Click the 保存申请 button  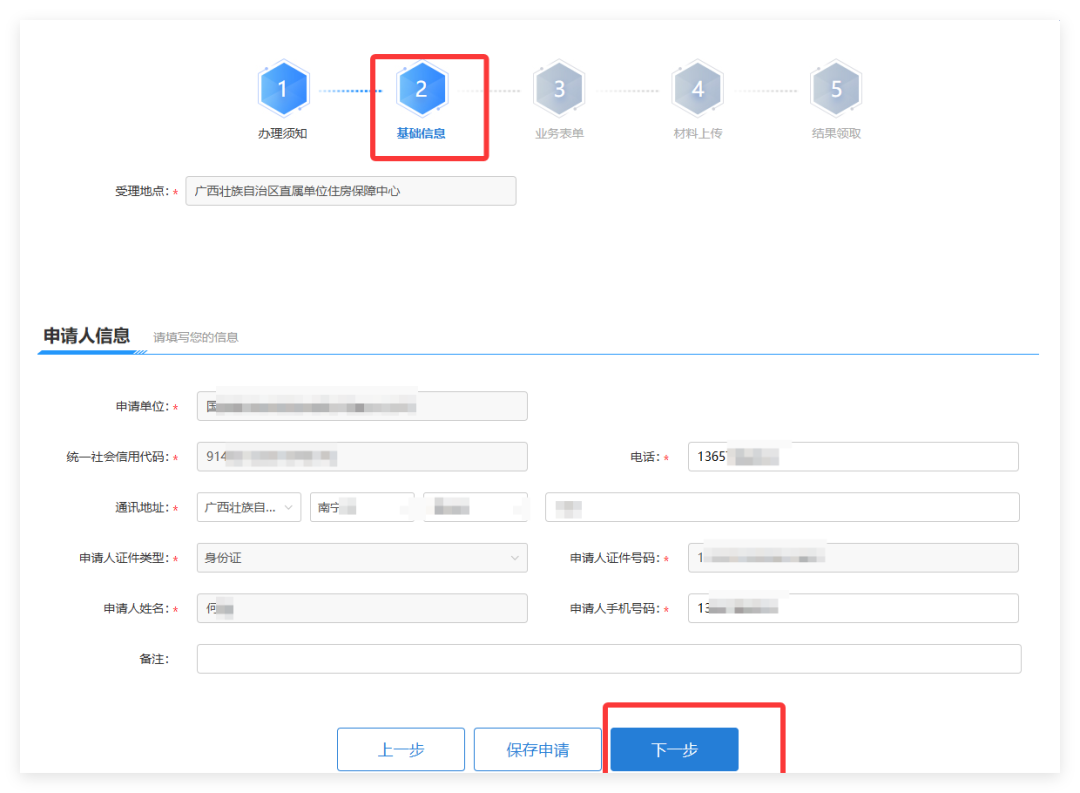537,750
